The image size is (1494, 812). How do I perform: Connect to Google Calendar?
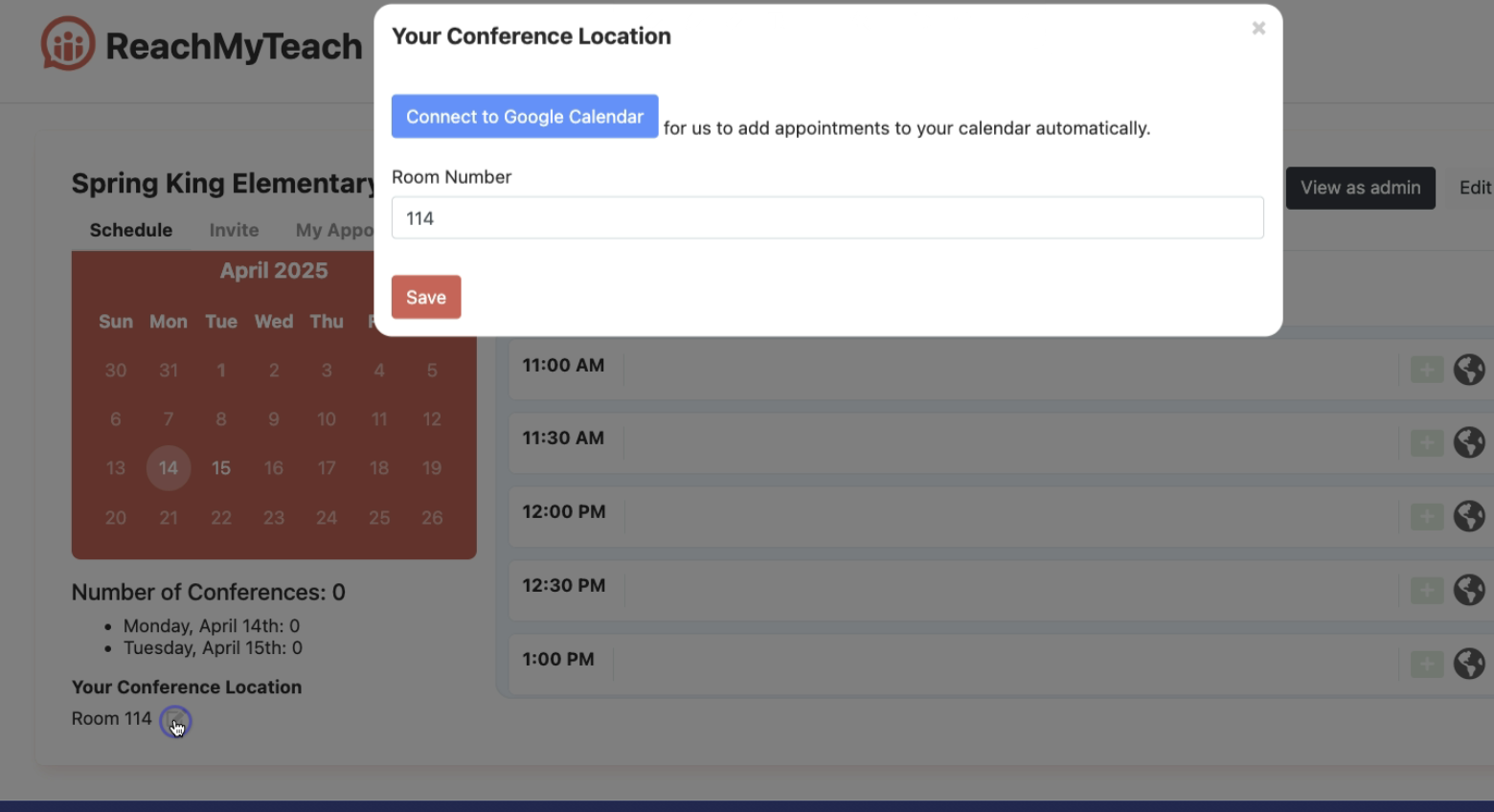pos(524,116)
